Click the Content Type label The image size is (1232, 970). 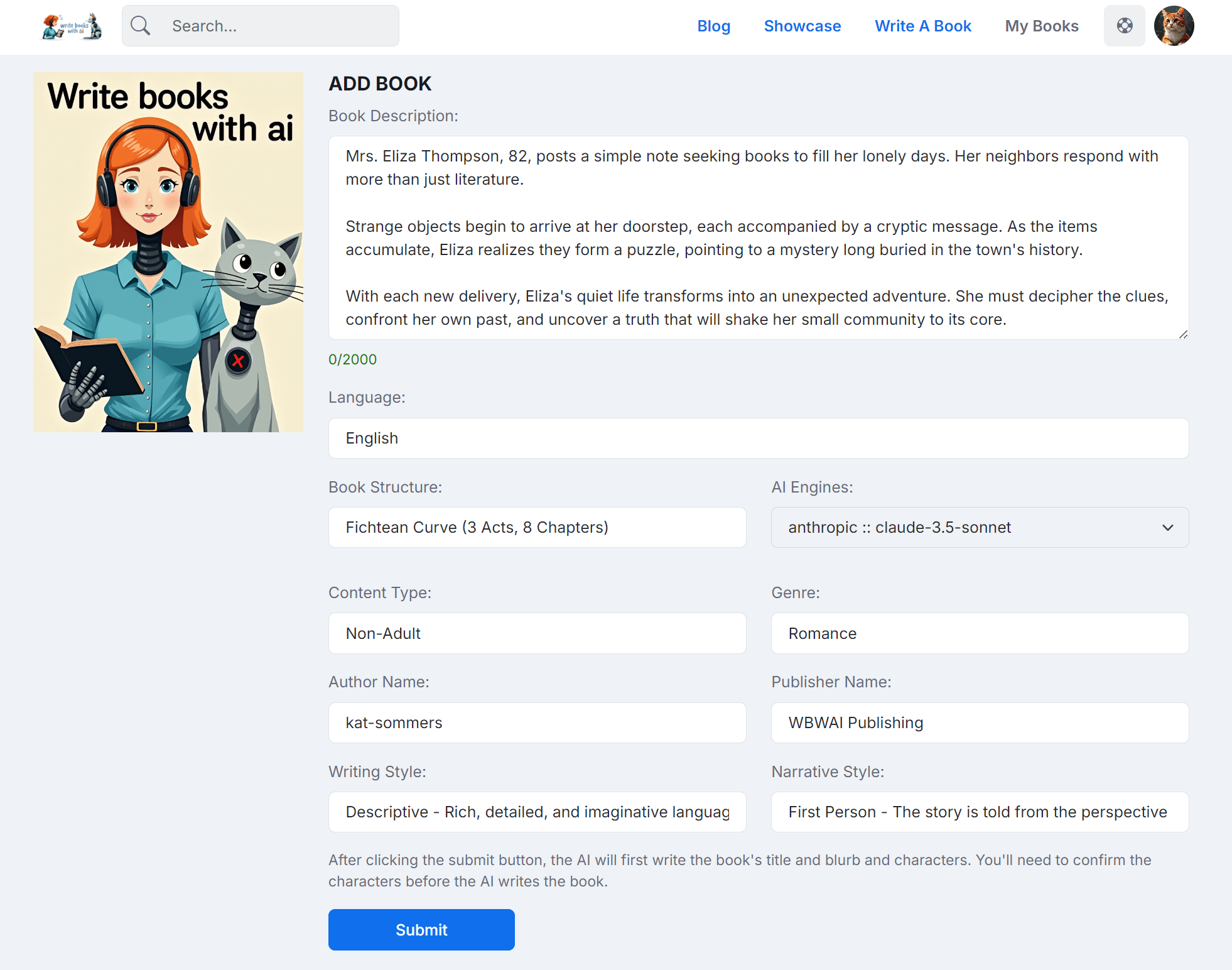(380, 592)
